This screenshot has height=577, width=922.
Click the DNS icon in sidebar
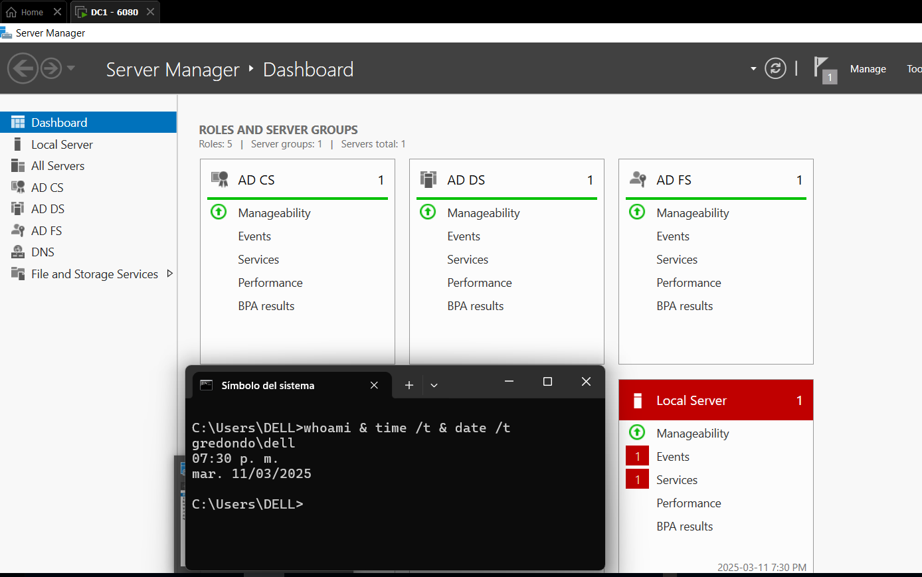[x=18, y=252]
